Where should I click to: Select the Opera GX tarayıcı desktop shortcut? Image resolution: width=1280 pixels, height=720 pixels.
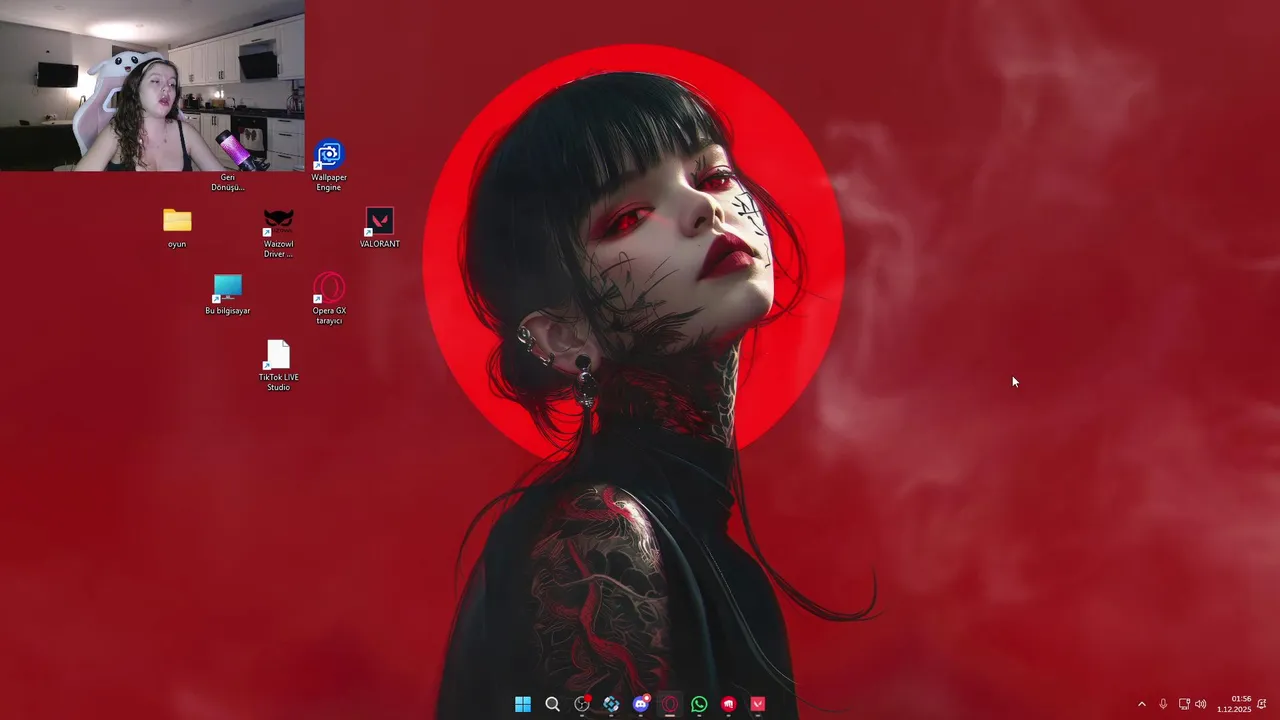(329, 299)
